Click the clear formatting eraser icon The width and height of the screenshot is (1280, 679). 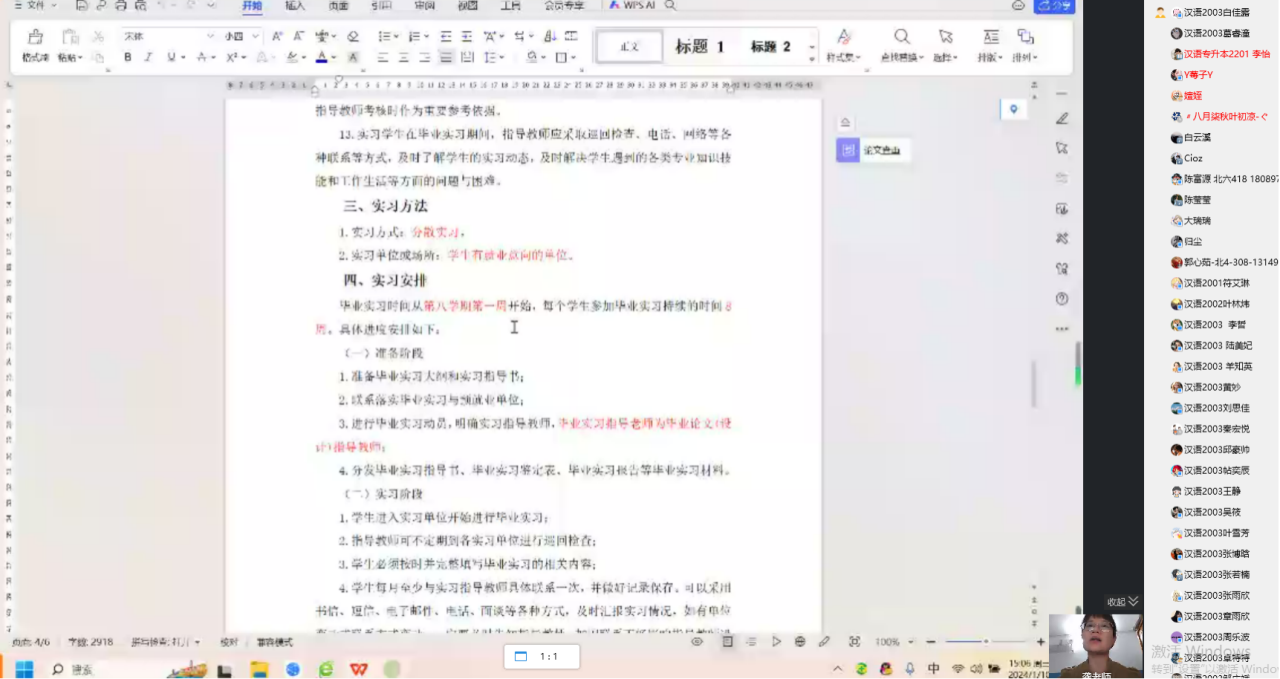[352, 36]
